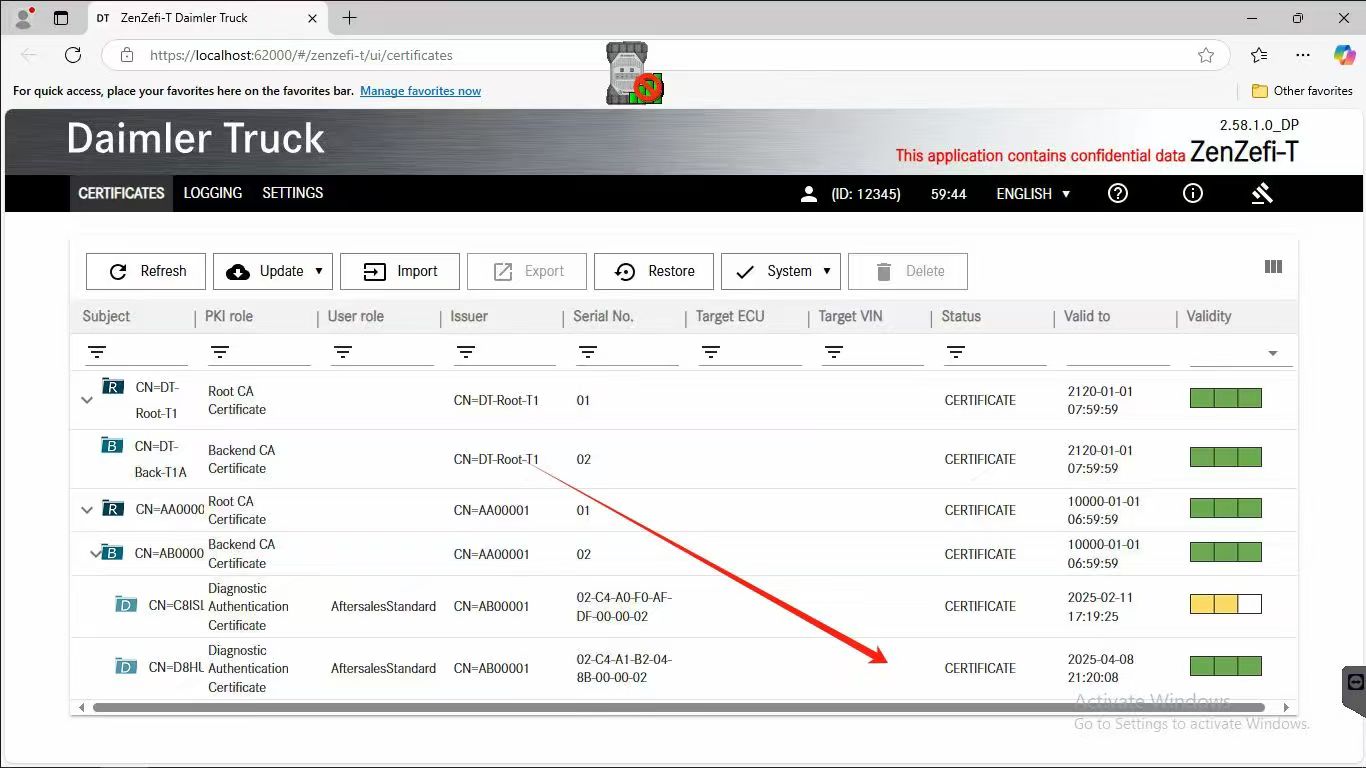Click the R icon of CN=DT-Root-T1
Screen dimensions: 1366x768
pos(113,386)
